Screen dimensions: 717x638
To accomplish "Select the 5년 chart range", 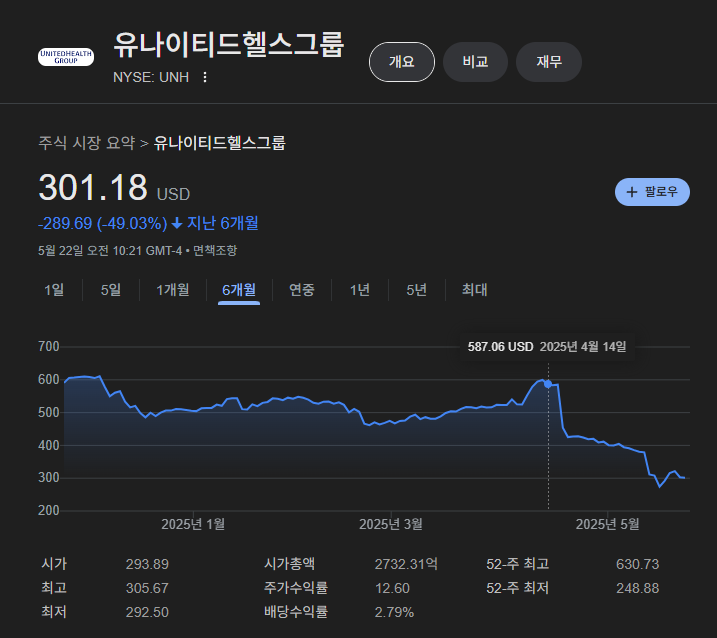I will coord(417,290).
